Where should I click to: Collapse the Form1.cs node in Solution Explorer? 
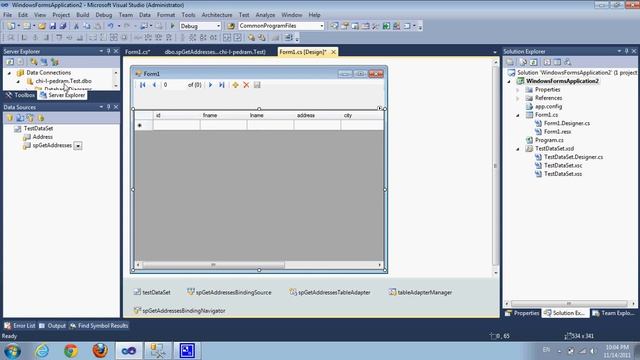pyautogui.click(x=518, y=115)
